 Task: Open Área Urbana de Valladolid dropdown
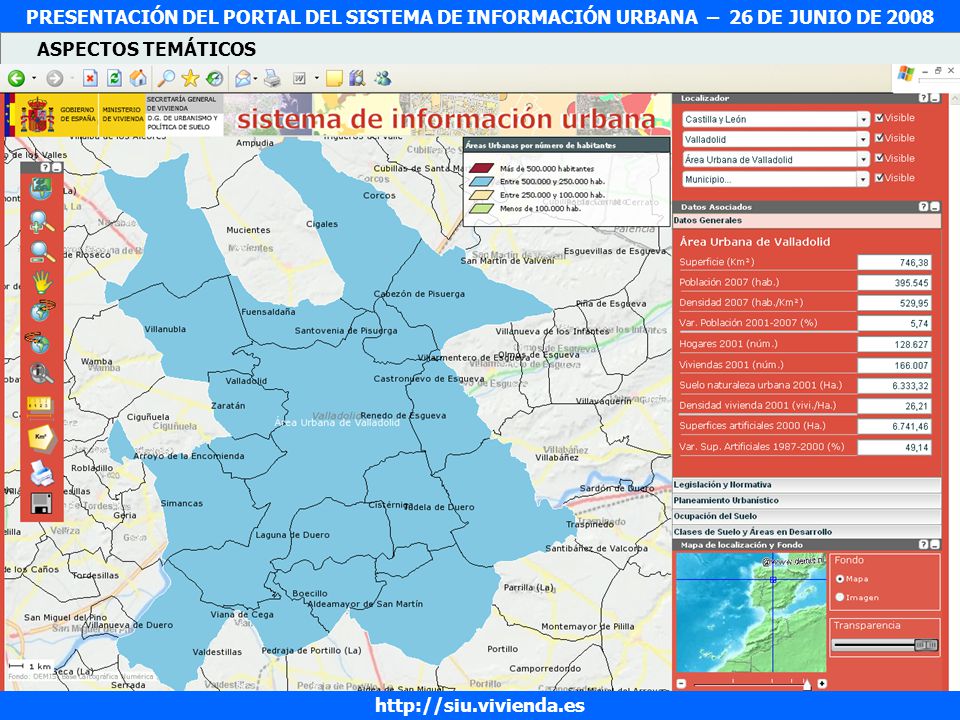pyautogui.click(x=863, y=160)
